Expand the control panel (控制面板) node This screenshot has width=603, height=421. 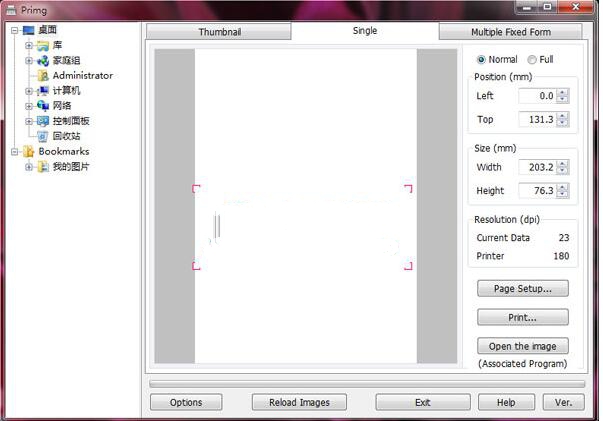click(x=28, y=121)
